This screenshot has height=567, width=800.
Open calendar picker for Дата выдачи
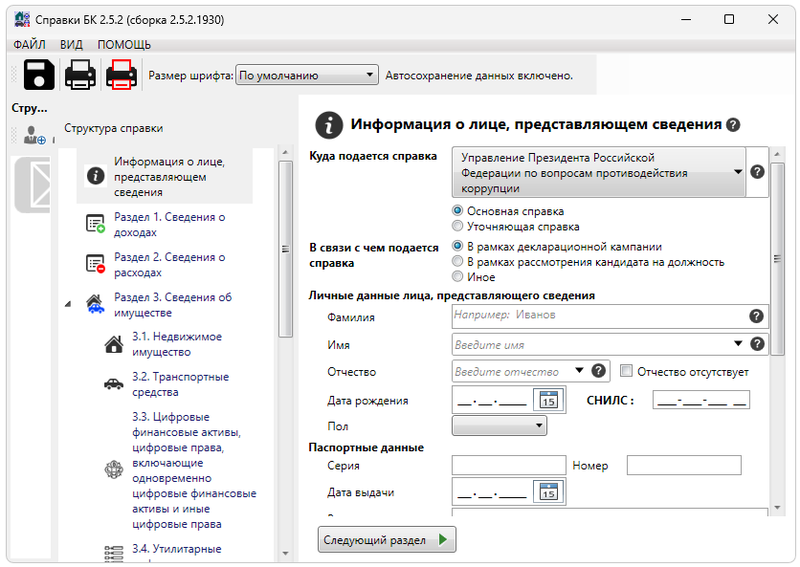tap(547, 491)
